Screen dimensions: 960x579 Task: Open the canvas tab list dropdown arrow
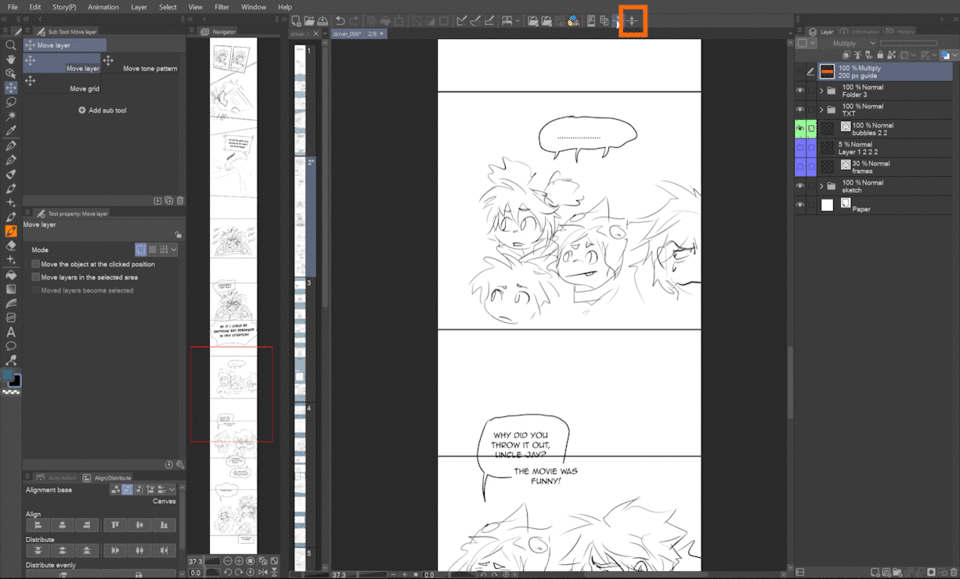[790, 34]
